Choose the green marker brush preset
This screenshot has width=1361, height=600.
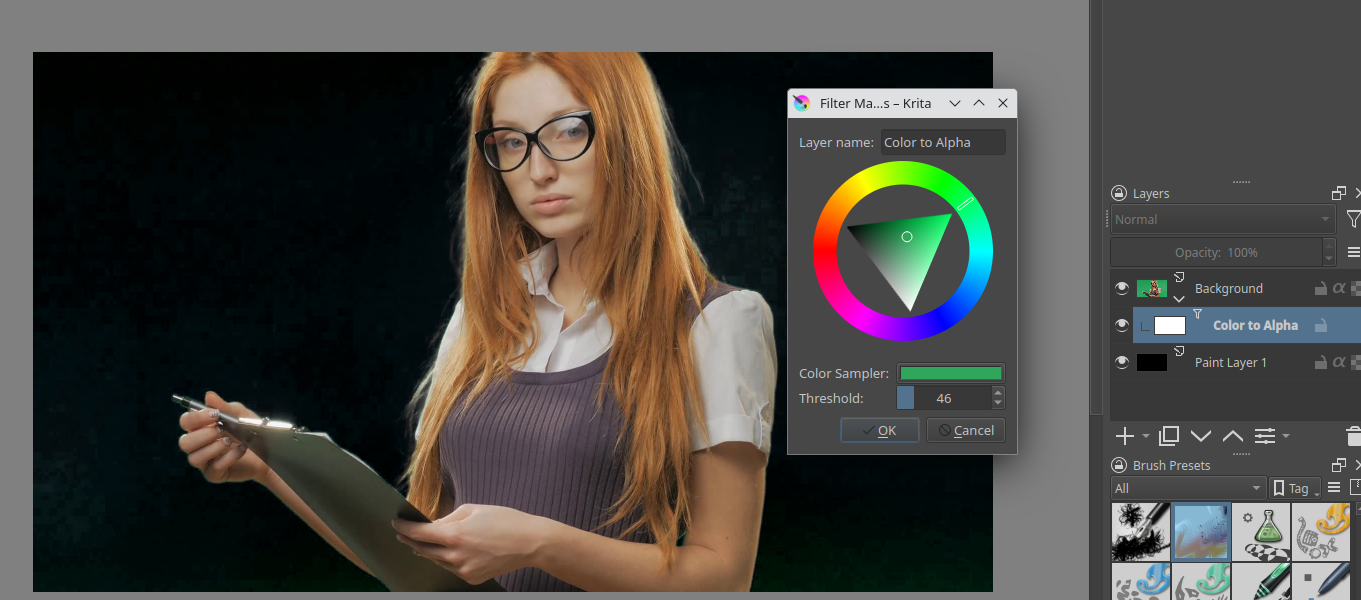point(1260,581)
